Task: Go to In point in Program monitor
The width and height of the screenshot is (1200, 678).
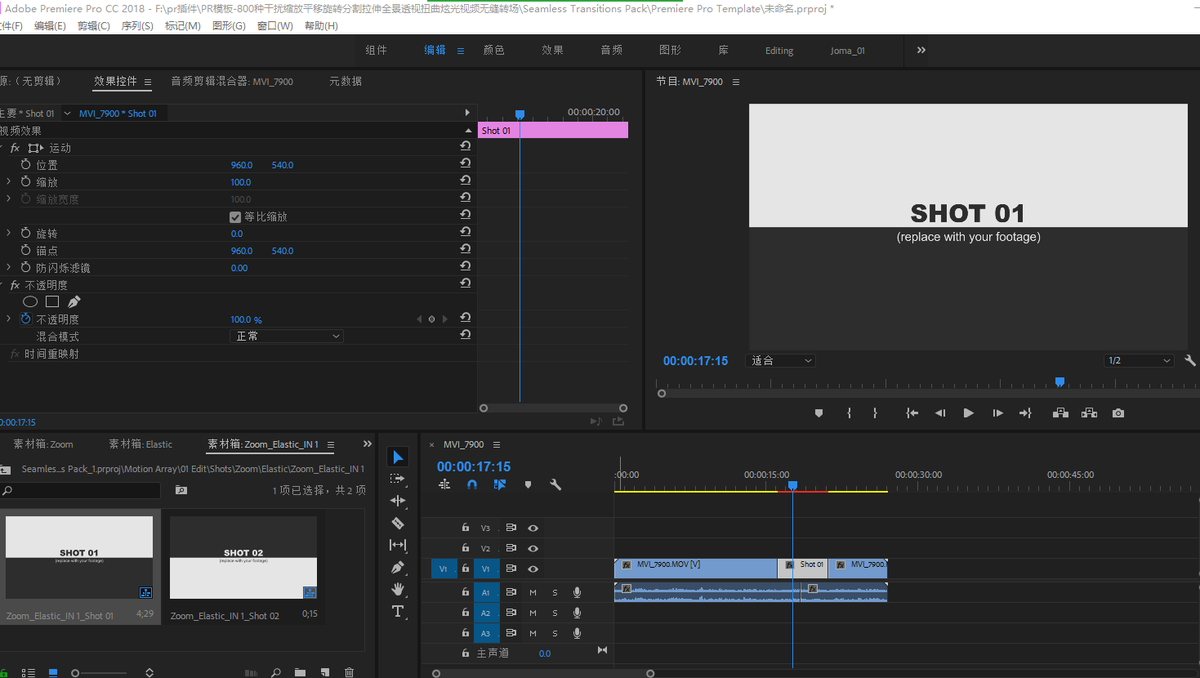Action: pyautogui.click(x=912, y=413)
